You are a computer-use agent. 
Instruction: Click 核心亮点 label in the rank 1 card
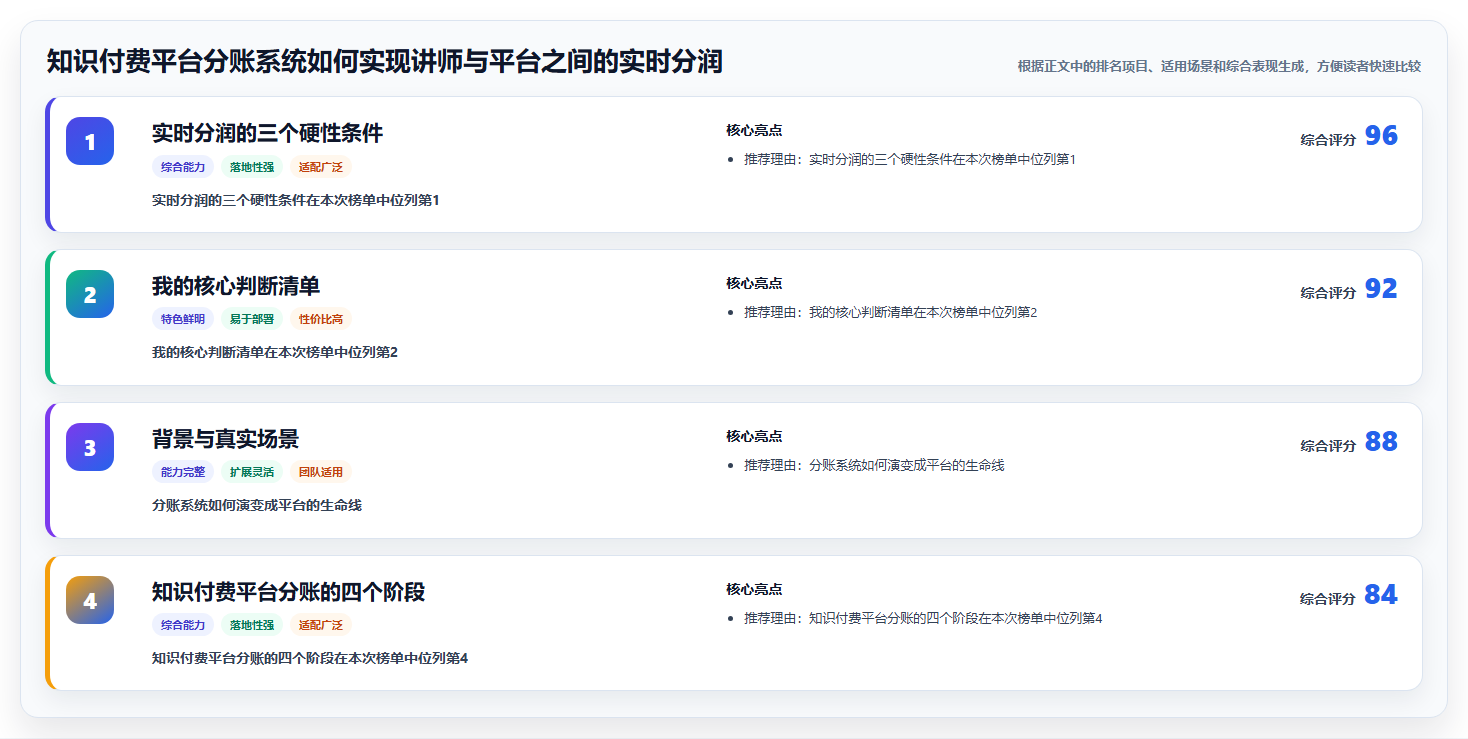(x=754, y=130)
